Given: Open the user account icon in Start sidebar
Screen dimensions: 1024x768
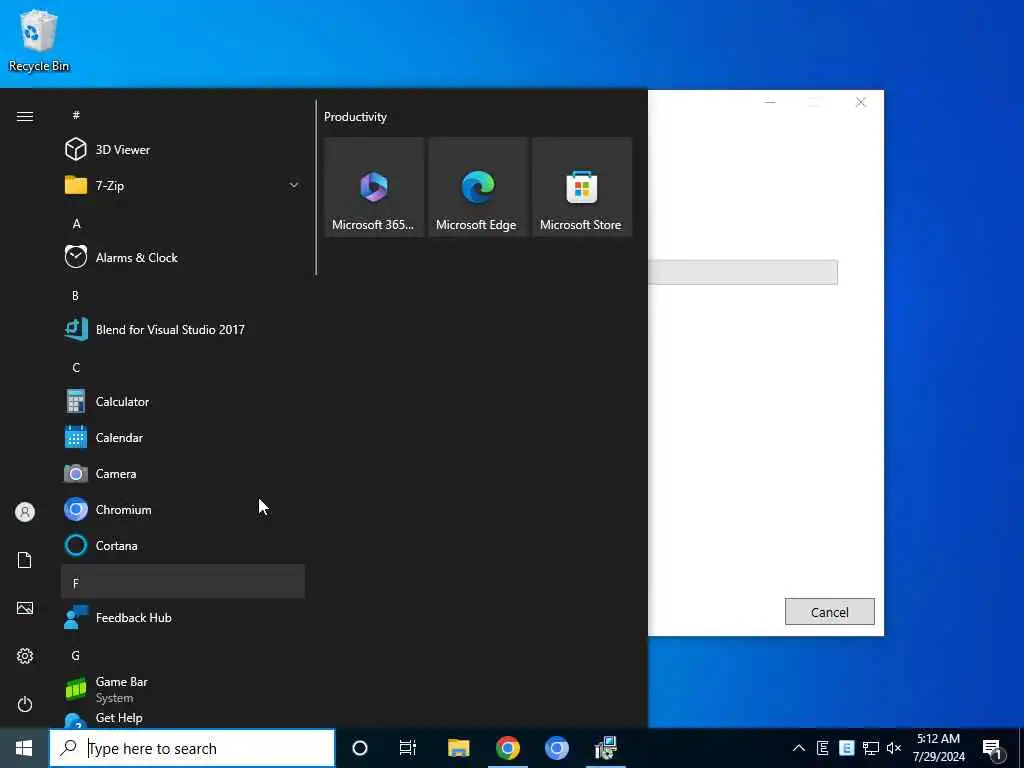Looking at the screenshot, I should (x=25, y=512).
